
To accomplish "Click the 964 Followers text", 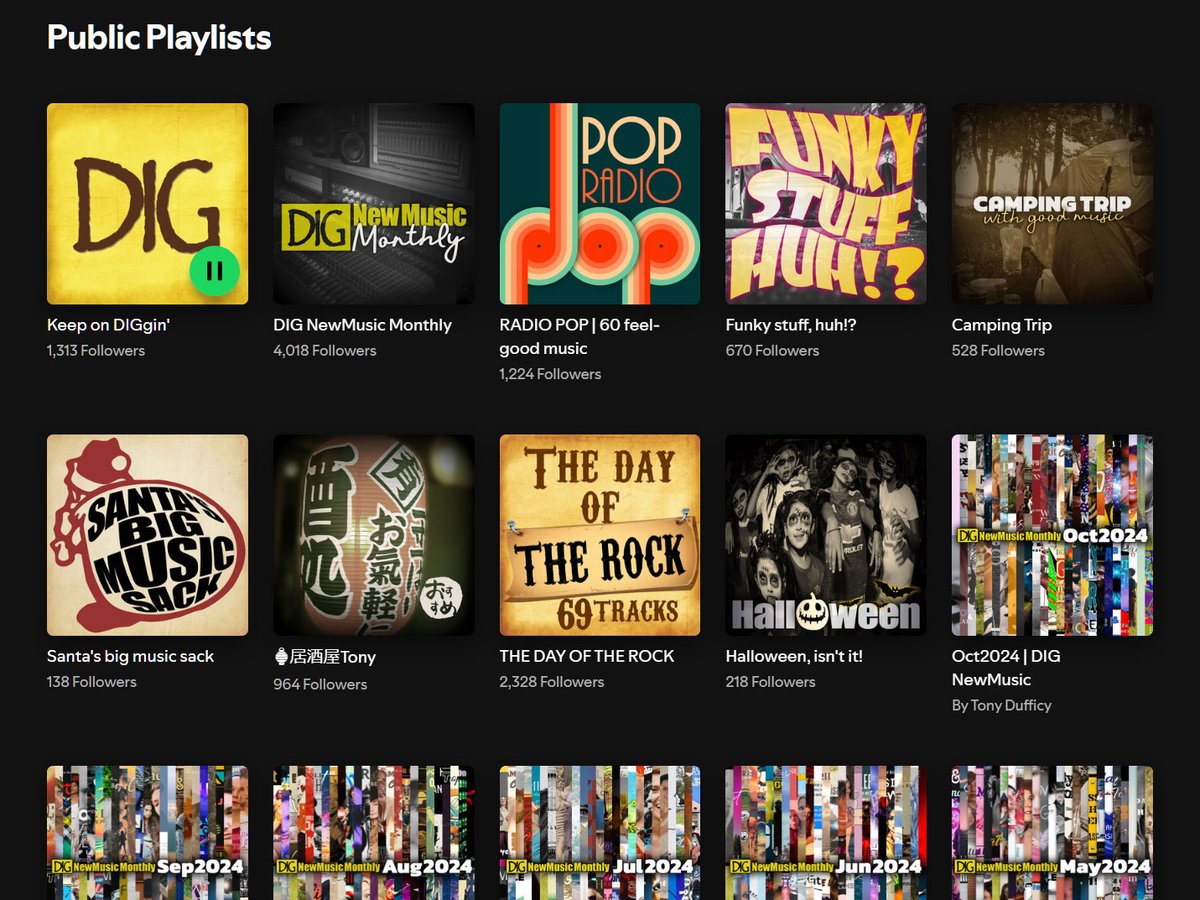I will [320, 685].
